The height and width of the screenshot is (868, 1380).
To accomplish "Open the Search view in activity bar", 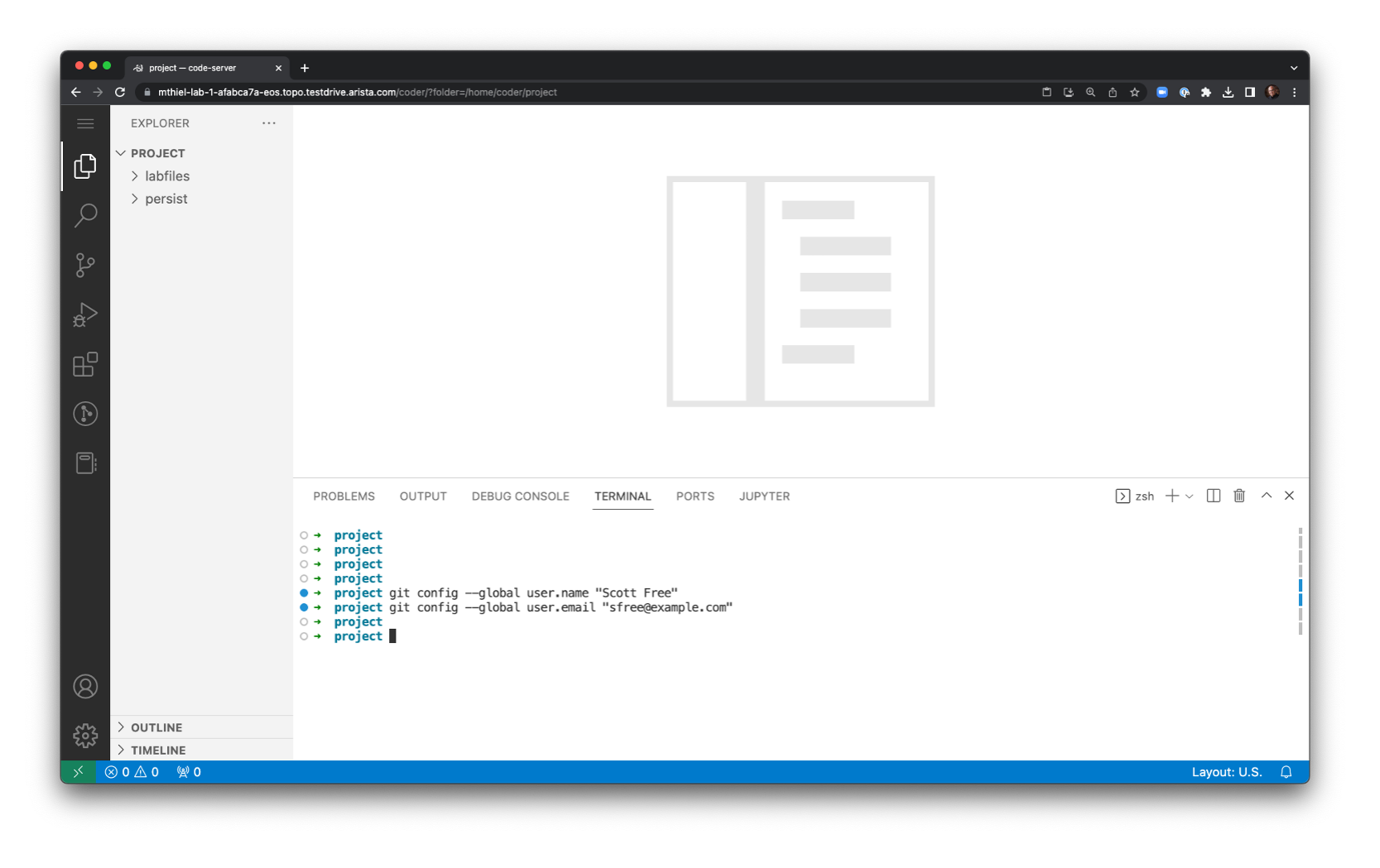I will pyautogui.click(x=85, y=216).
